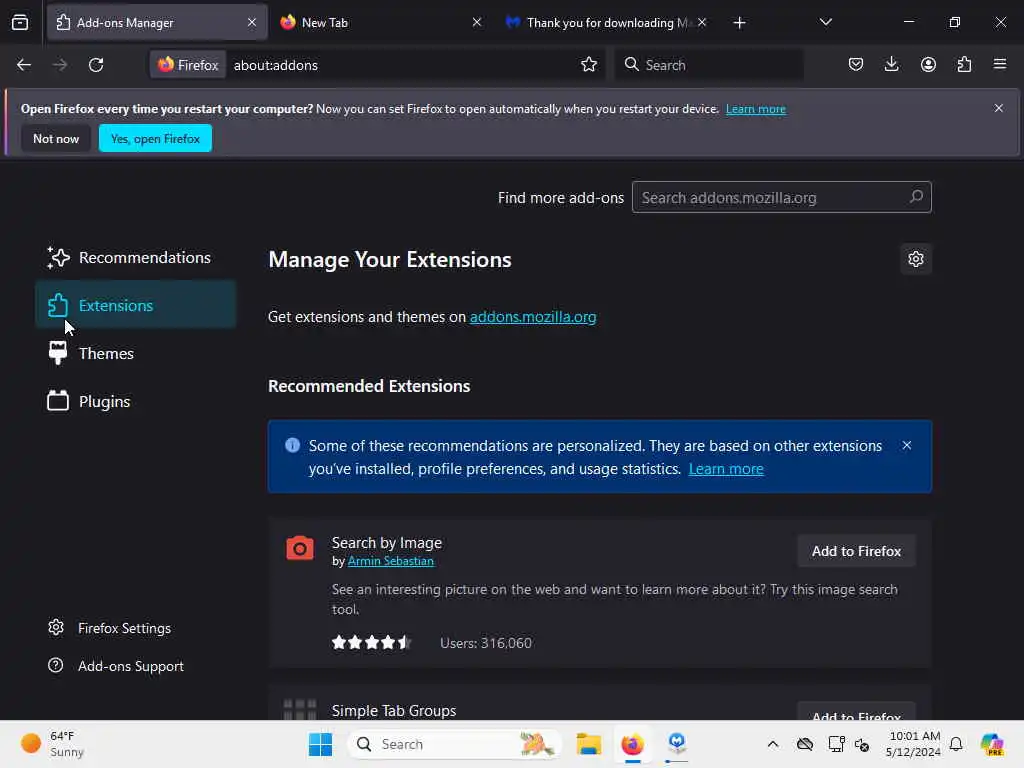Switch to Thank you for downloading tab

pyautogui.click(x=605, y=22)
